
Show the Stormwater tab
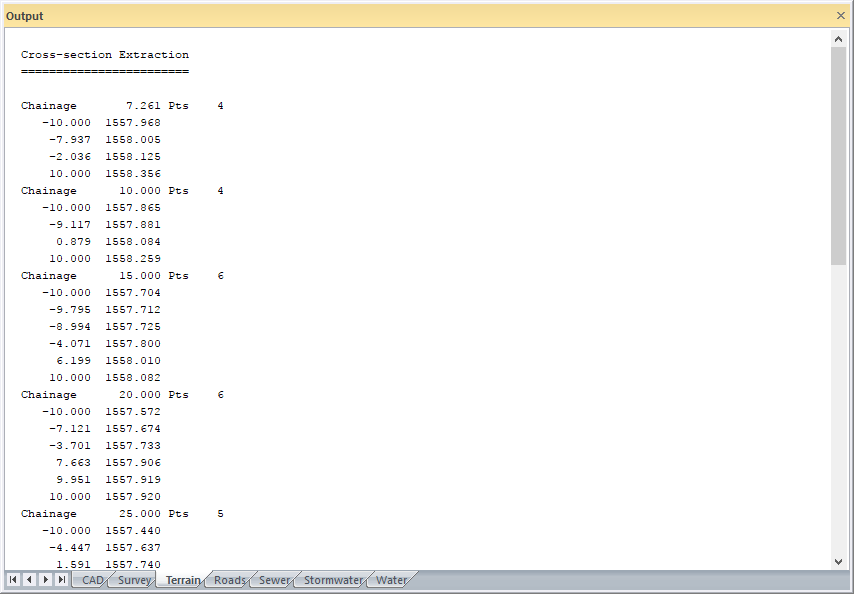[333, 580]
